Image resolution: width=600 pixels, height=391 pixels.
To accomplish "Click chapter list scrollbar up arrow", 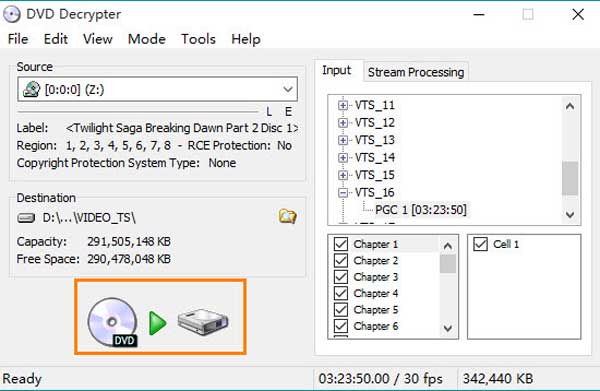I will 448,246.
